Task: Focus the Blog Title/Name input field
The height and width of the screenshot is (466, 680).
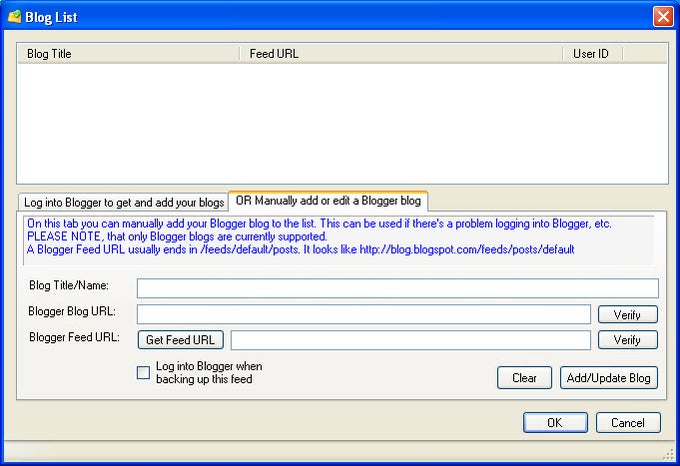Action: 398,288
